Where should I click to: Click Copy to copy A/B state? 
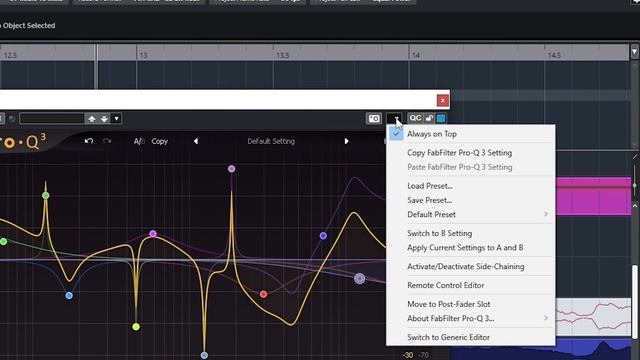coord(160,141)
